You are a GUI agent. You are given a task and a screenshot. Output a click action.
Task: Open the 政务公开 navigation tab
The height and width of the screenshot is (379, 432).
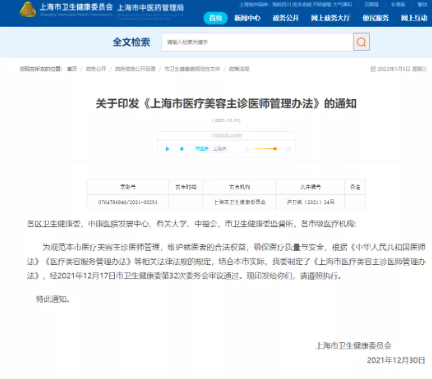click(286, 18)
